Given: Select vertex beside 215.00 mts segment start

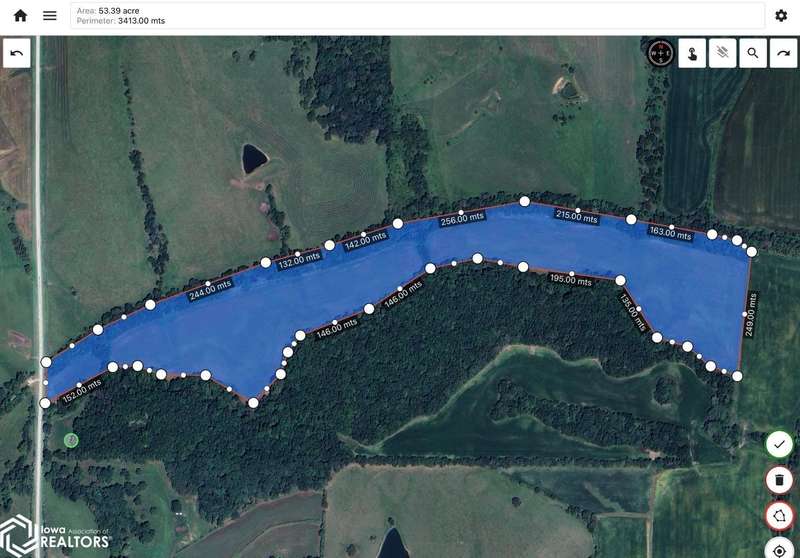Looking at the screenshot, I should (x=524, y=201).
